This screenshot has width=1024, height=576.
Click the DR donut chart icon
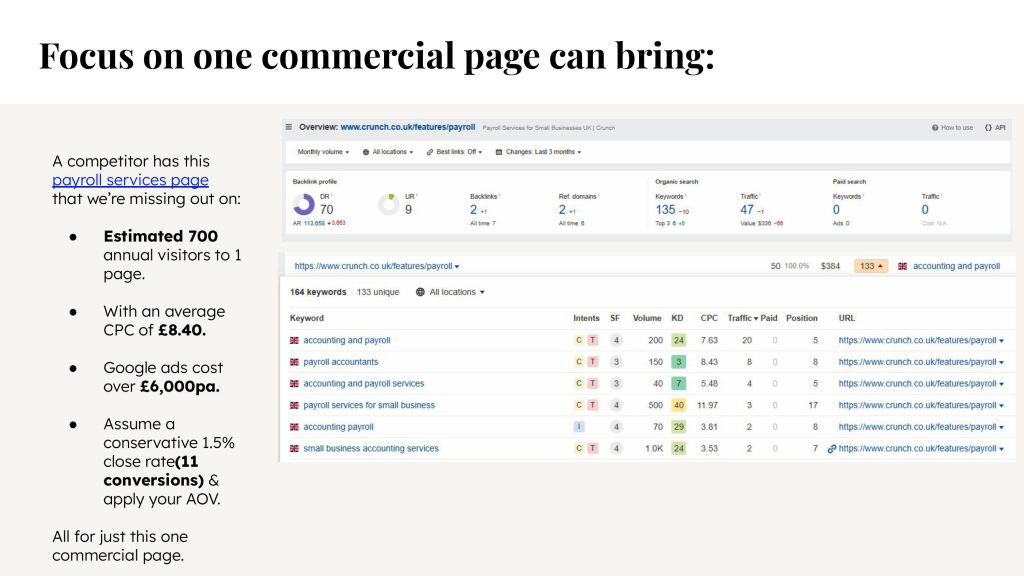(304, 205)
